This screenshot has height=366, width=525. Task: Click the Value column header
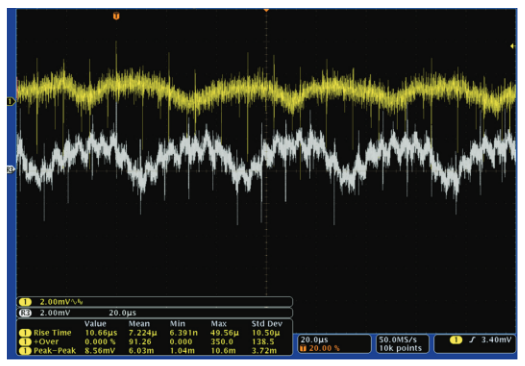[95, 323]
